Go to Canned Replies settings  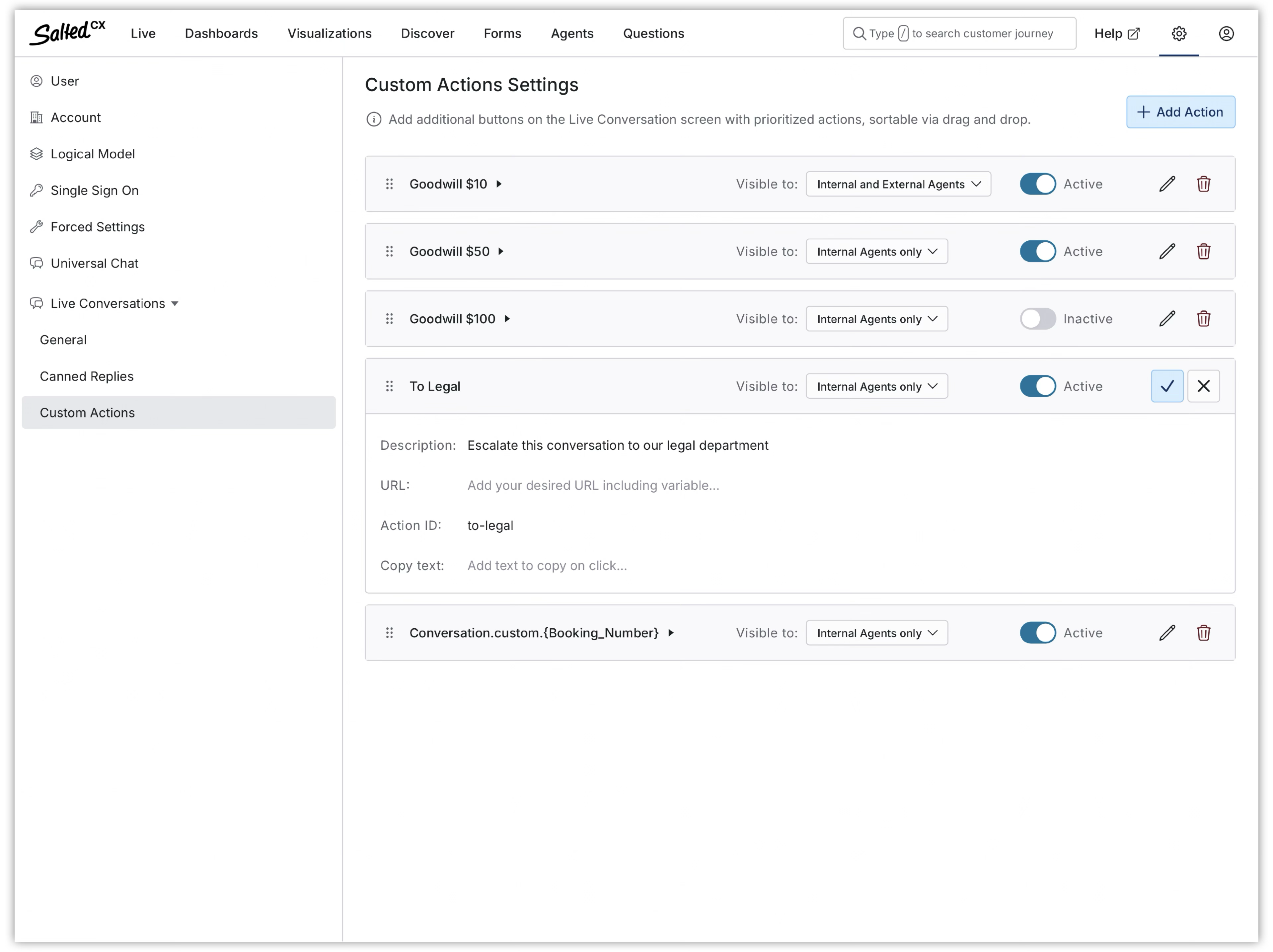(86, 376)
